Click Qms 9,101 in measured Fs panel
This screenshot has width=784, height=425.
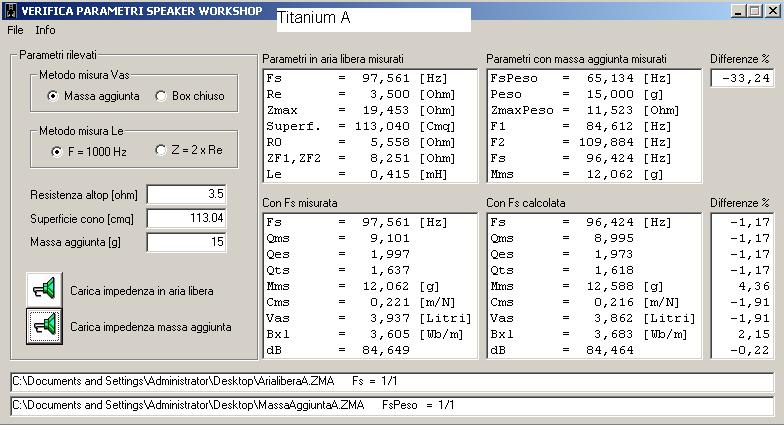[338, 238]
